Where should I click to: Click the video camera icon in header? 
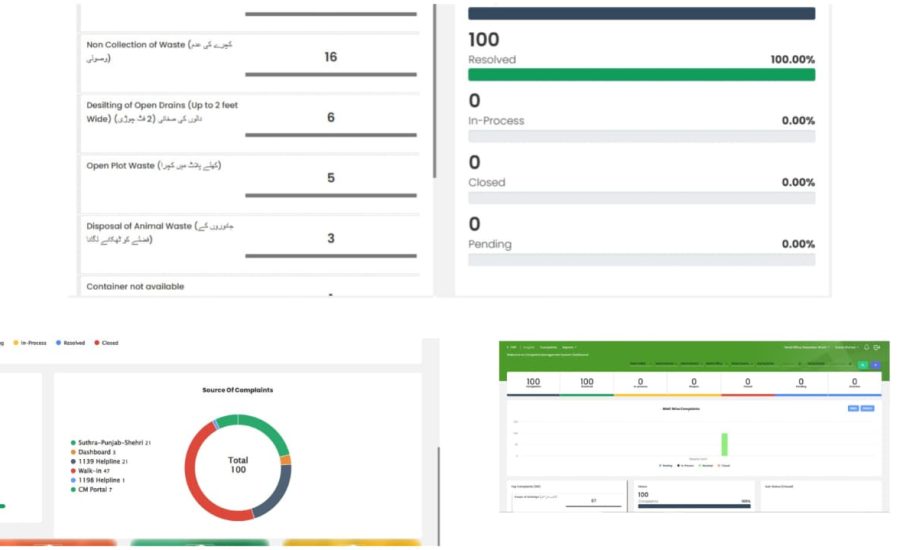877,347
